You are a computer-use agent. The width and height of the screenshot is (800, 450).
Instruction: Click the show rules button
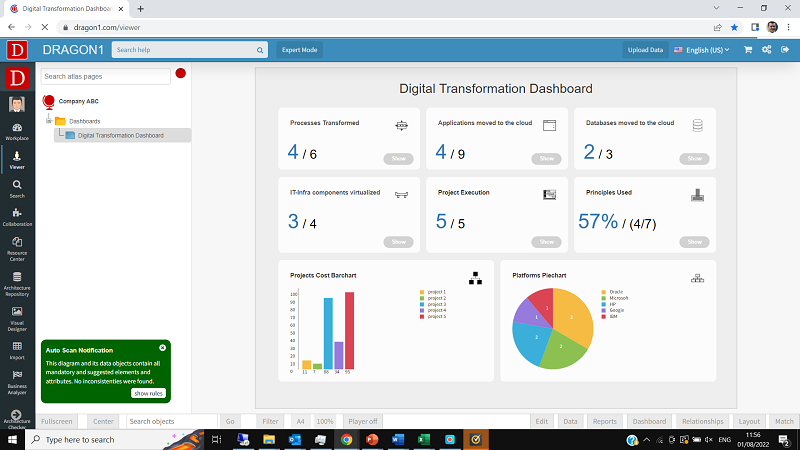point(148,393)
